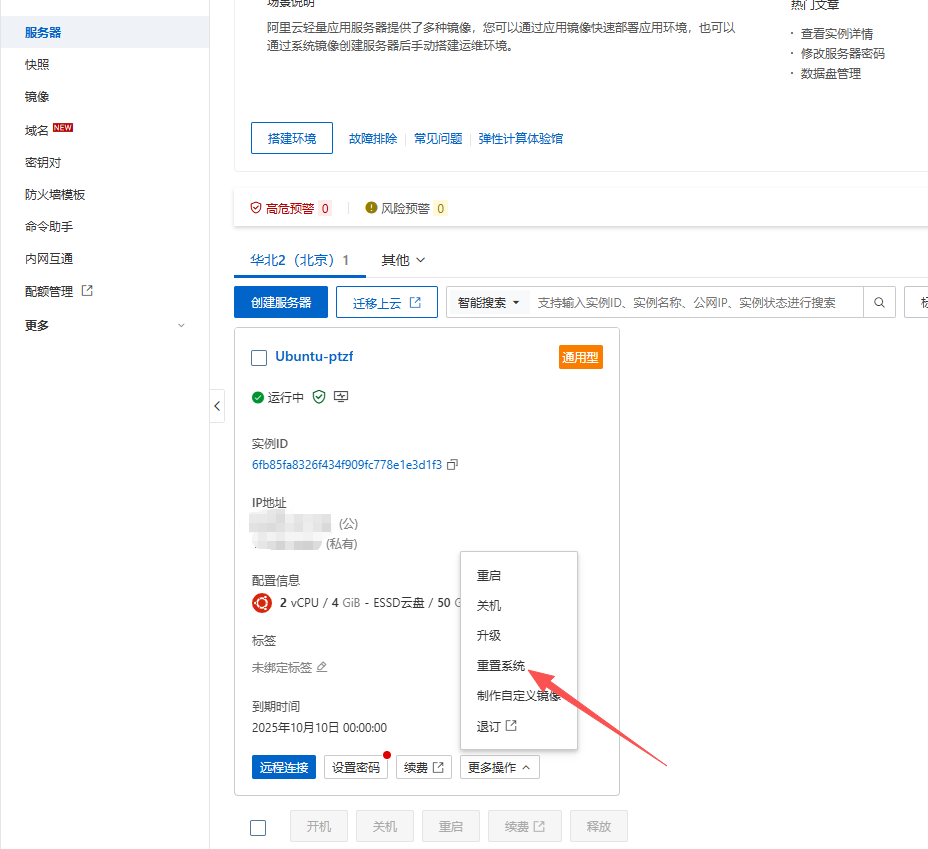Open 命令助手 in the sidebar
The height and width of the screenshot is (849, 928).
(49, 227)
